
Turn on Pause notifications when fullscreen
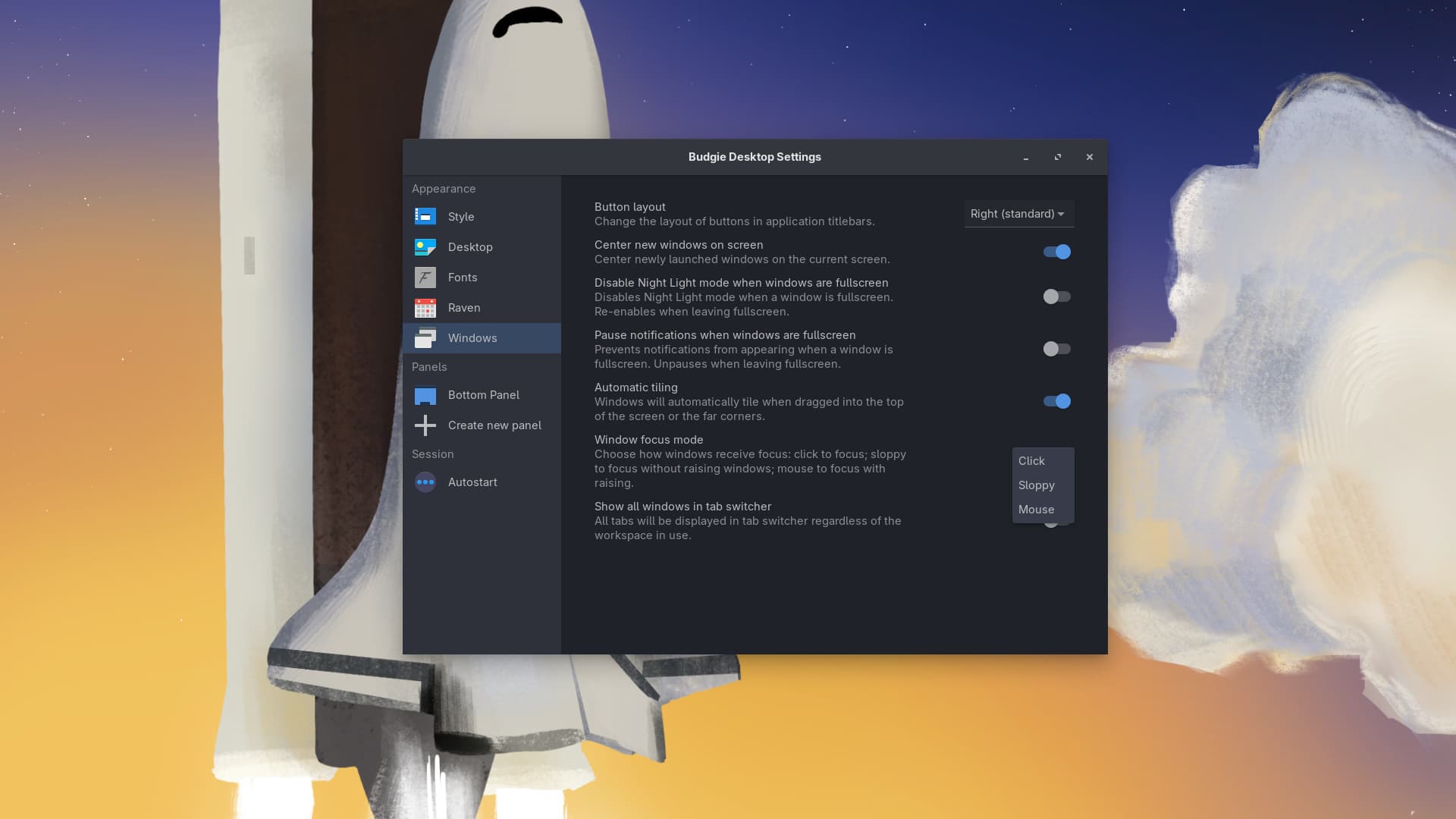point(1056,349)
